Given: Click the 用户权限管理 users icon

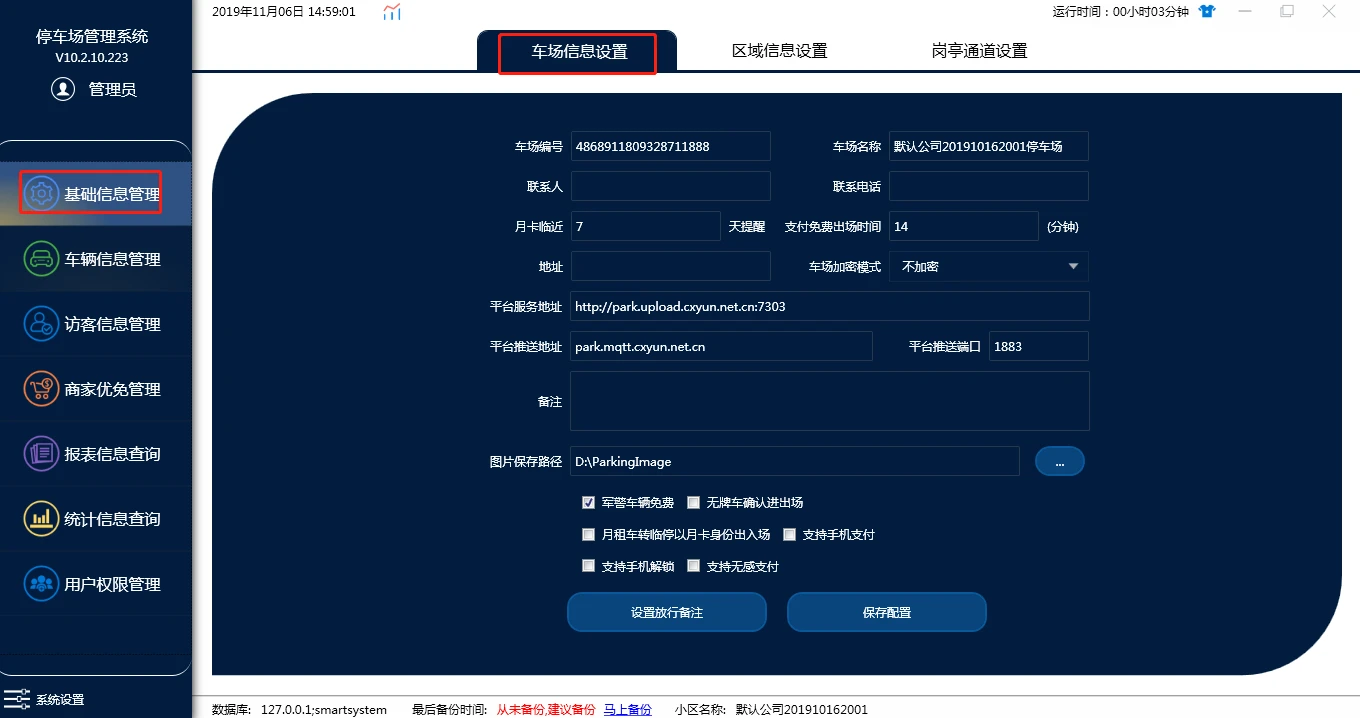Looking at the screenshot, I should coord(42,584).
